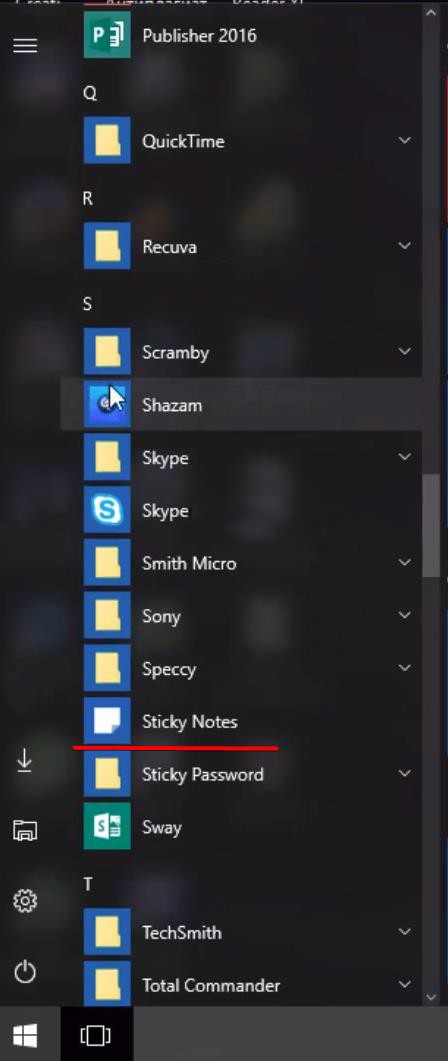The height and width of the screenshot is (1061, 448).
Task: Click the scrollbar down arrow
Action: coord(431,997)
